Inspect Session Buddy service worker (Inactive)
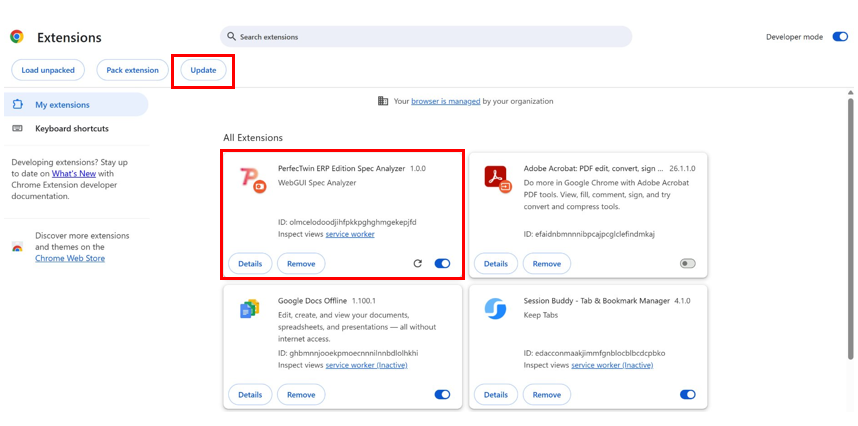Screen dimensions: 858x426 [x=612, y=365]
